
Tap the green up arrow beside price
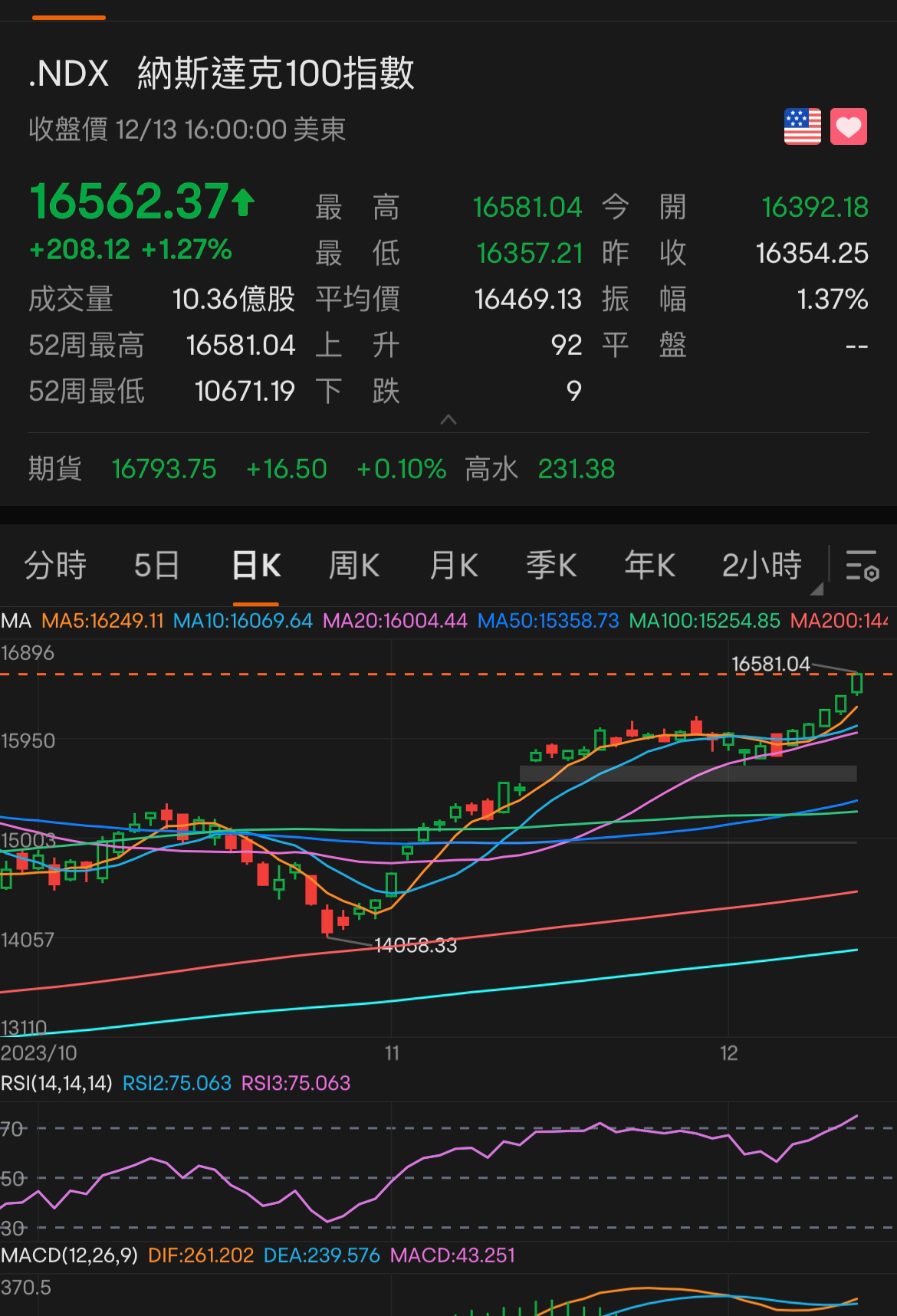(244, 202)
